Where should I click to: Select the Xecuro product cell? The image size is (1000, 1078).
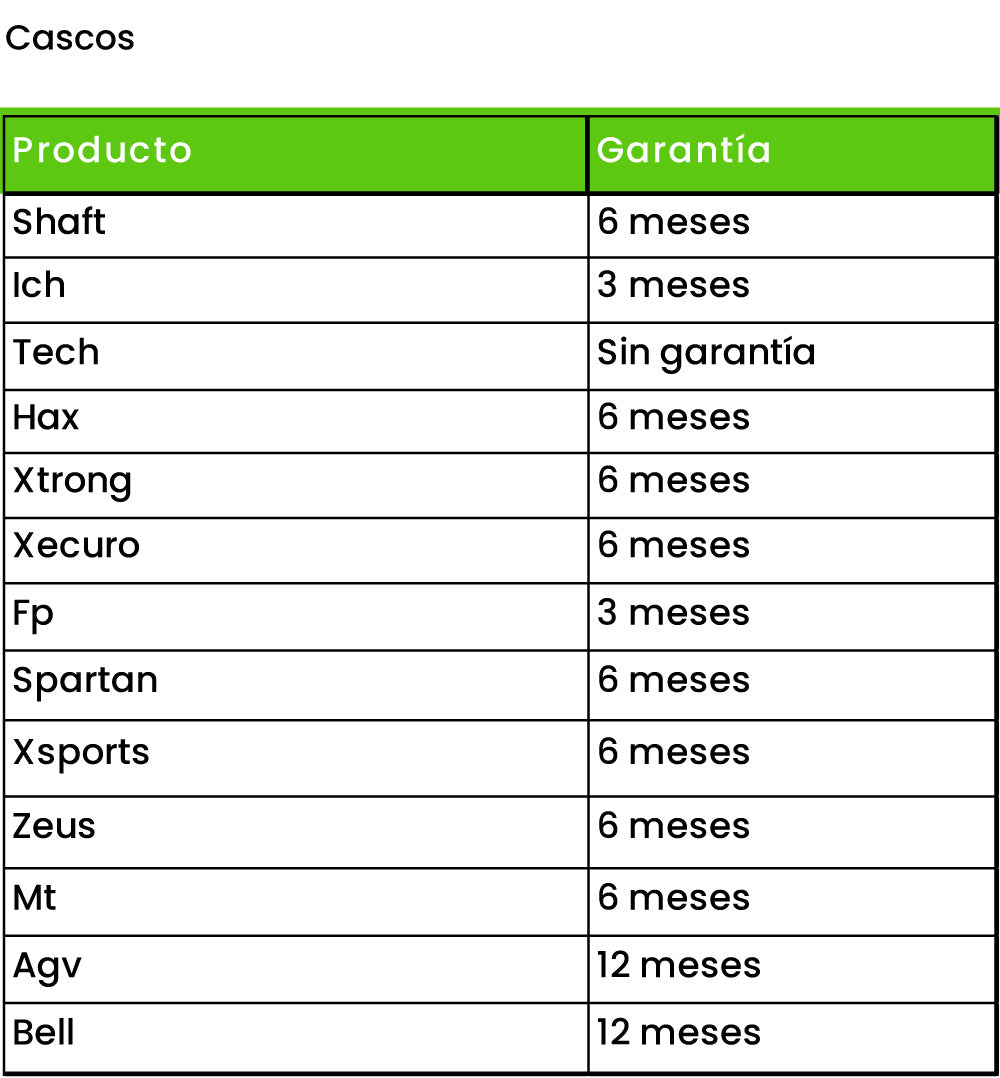[296, 551]
